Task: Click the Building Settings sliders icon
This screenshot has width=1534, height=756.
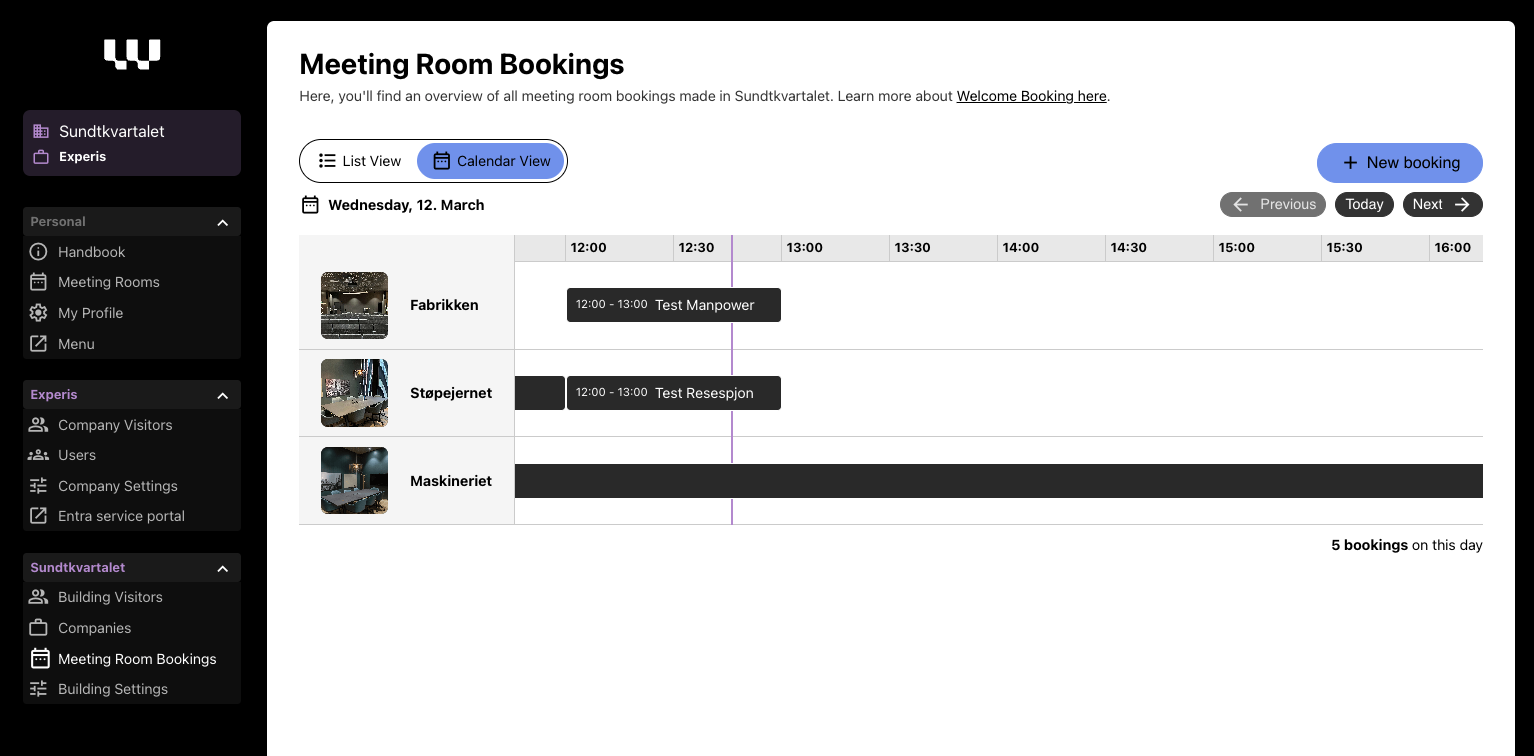Action: point(39,689)
